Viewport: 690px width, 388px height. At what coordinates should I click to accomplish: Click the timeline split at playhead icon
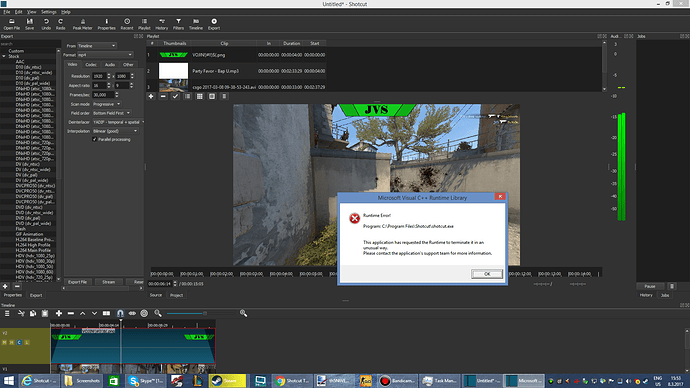pos(106,313)
